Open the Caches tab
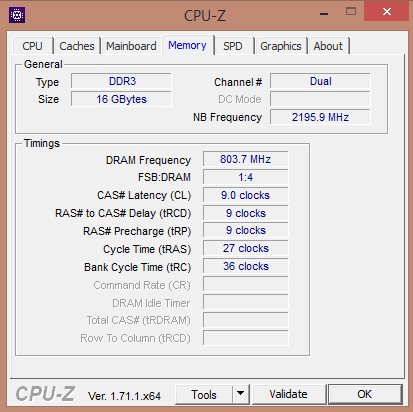Image resolution: width=413 pixels, height=412 pixels. [x=77, y=46]
